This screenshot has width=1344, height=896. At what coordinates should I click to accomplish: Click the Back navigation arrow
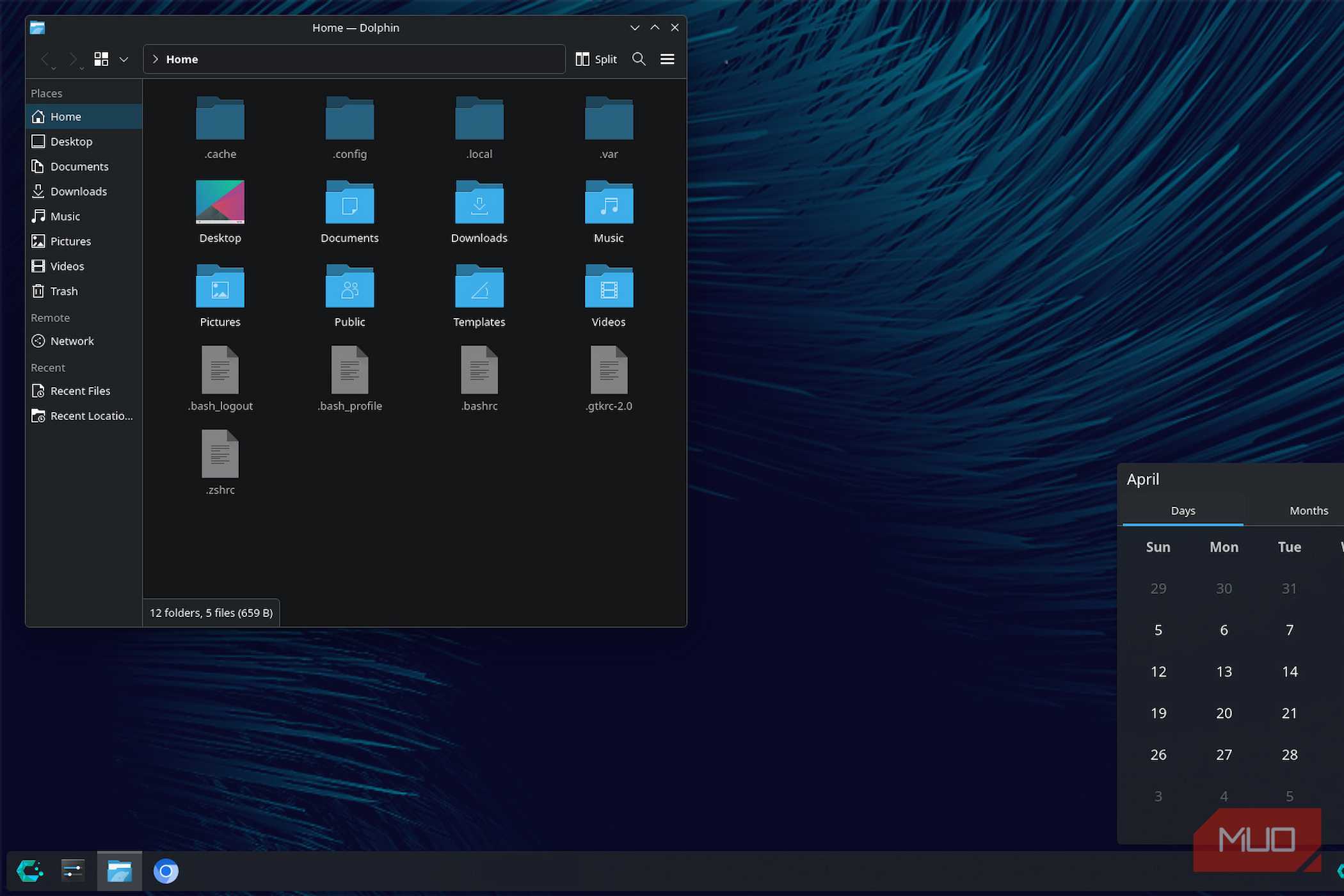coord(45,59)
